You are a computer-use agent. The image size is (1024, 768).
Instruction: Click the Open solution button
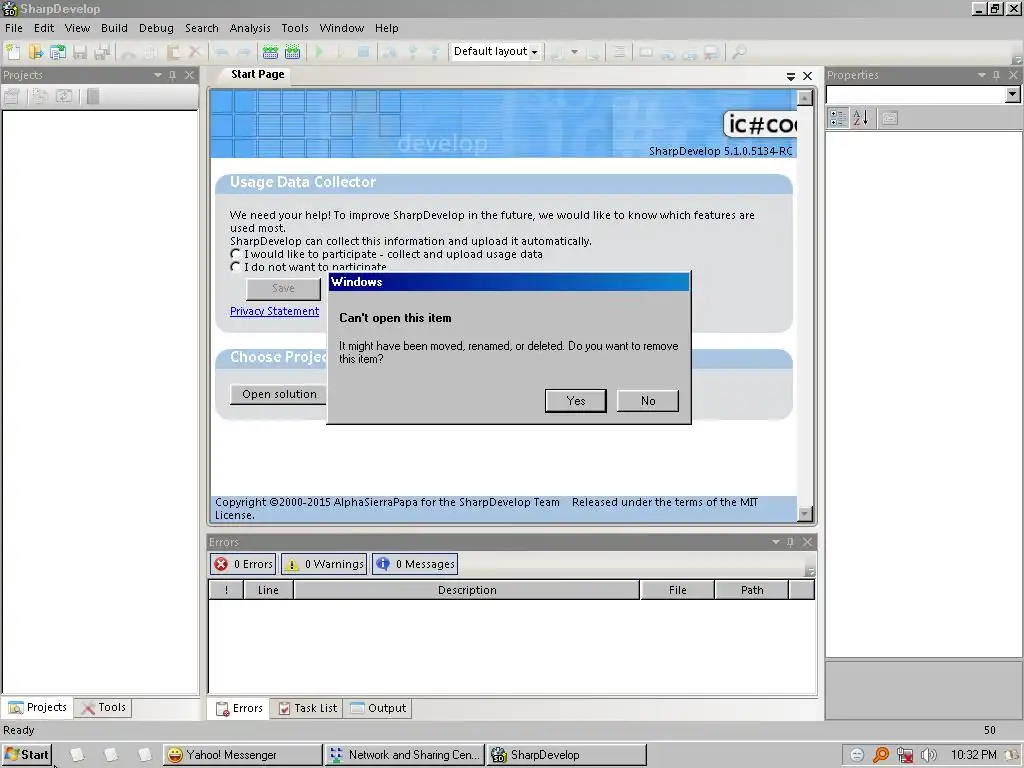pos(279,394)
